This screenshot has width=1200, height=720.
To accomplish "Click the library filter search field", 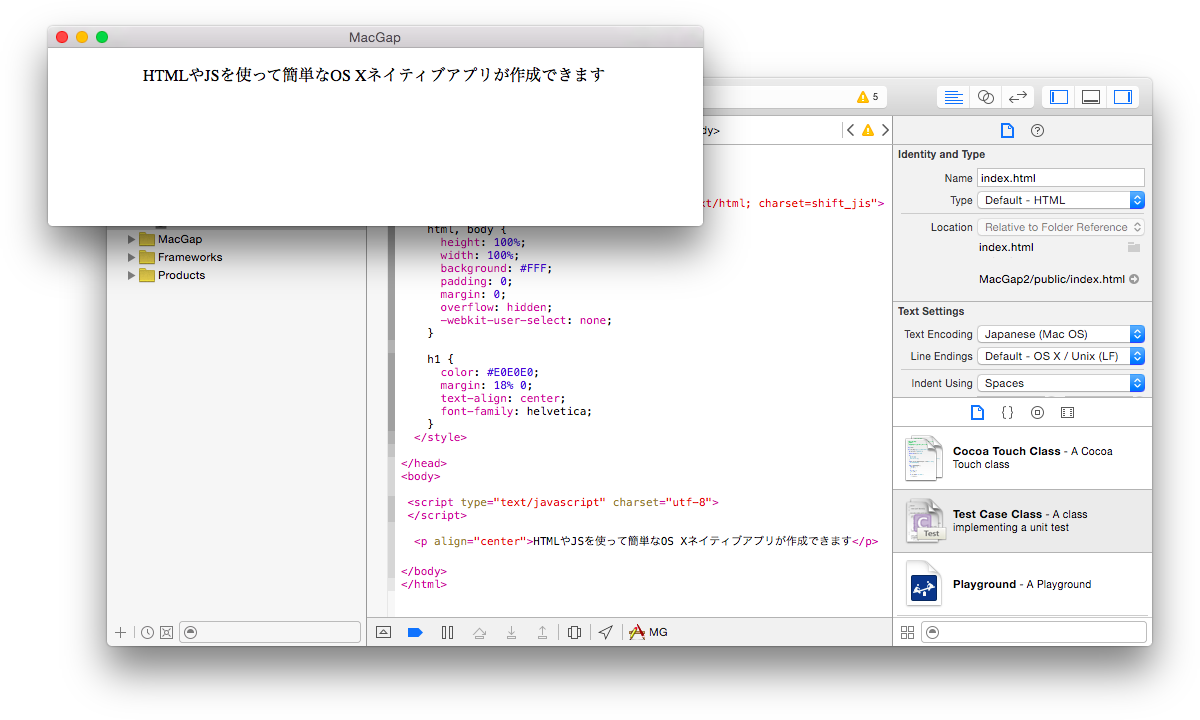I will (x=1033, y=632).
